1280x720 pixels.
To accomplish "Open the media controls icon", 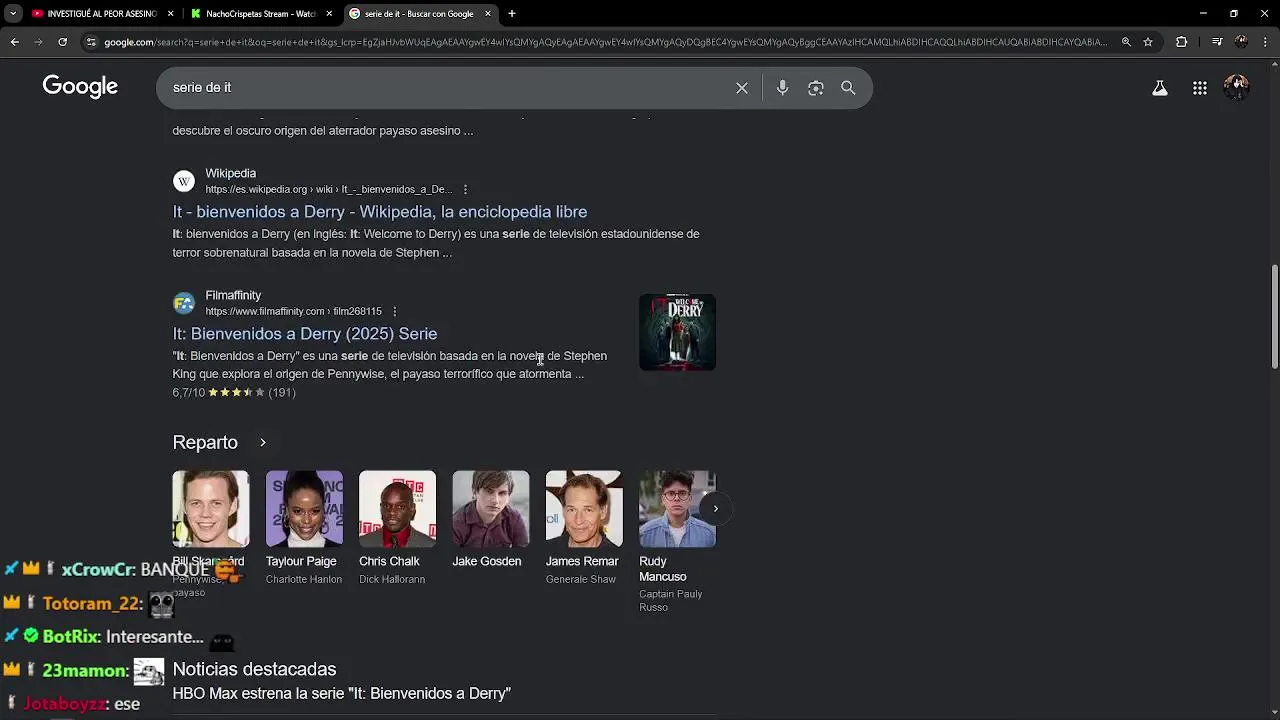I will 1217,42.
